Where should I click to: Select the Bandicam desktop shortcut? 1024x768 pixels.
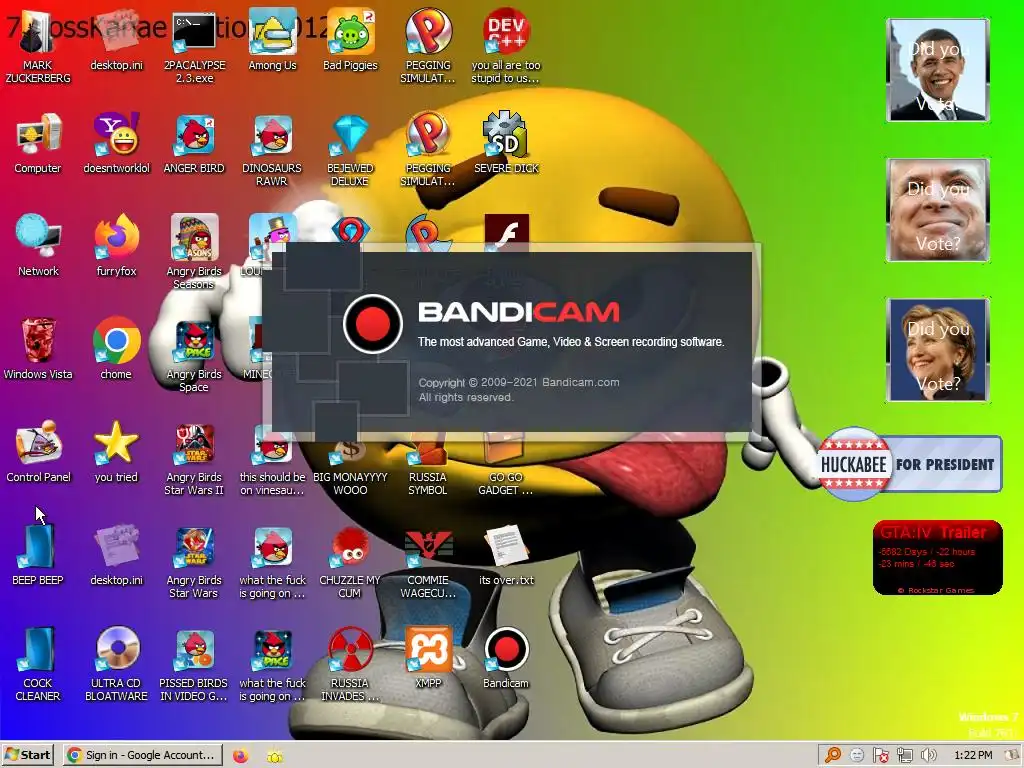tap(506, 658)
